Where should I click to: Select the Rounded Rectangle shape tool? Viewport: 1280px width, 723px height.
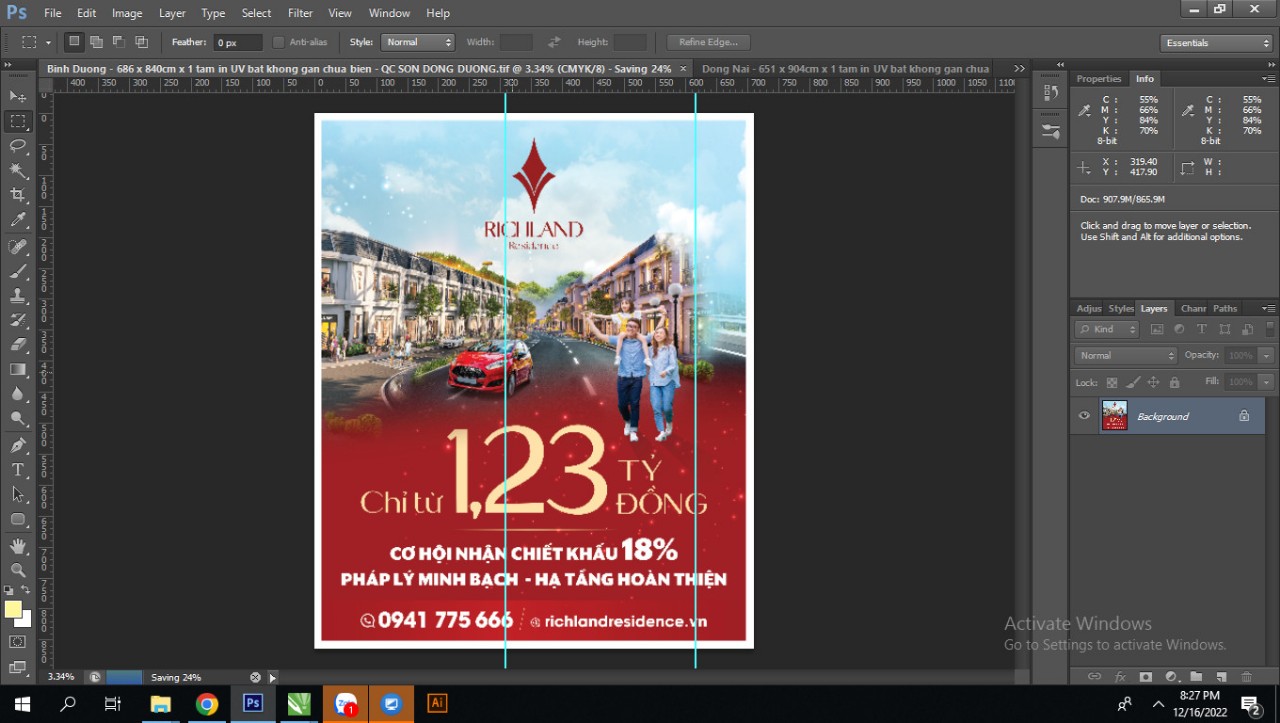(x=18, y=520)
